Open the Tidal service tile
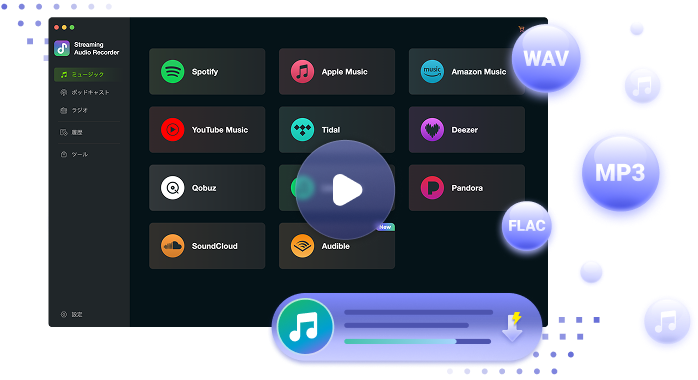This screenshot has height=380, width=698. point(337,129)
